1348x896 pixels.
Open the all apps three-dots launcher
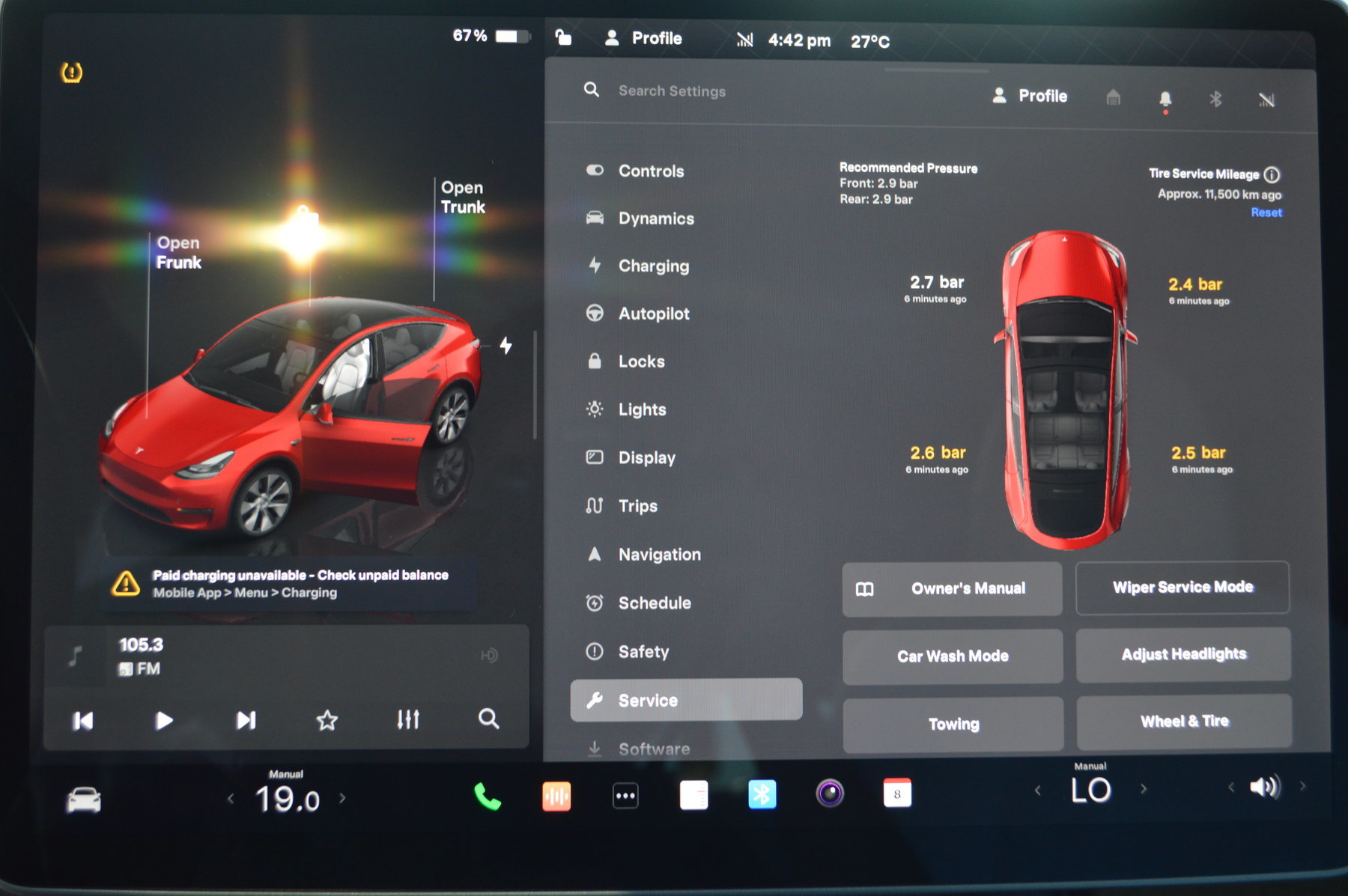625,796
